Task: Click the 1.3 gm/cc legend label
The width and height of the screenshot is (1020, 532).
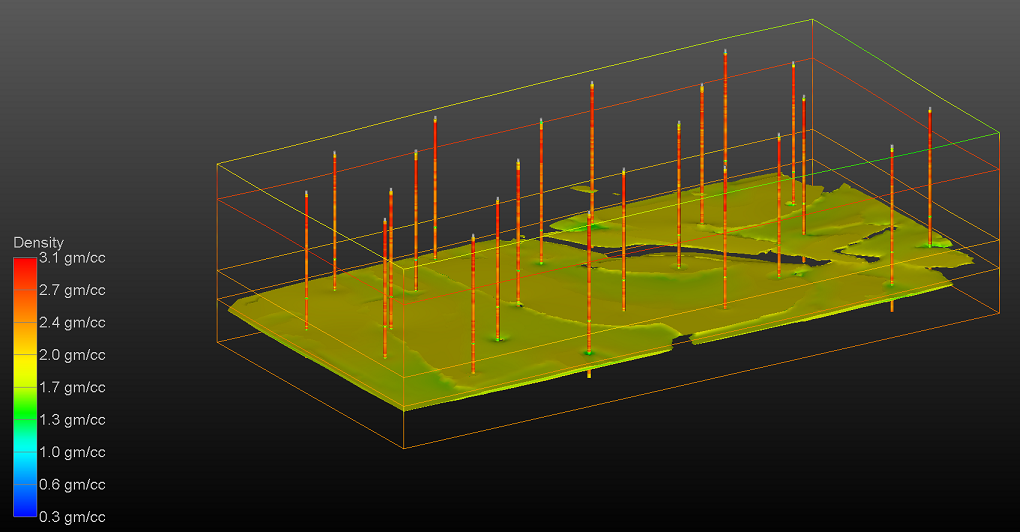Action: pos(72,420)
